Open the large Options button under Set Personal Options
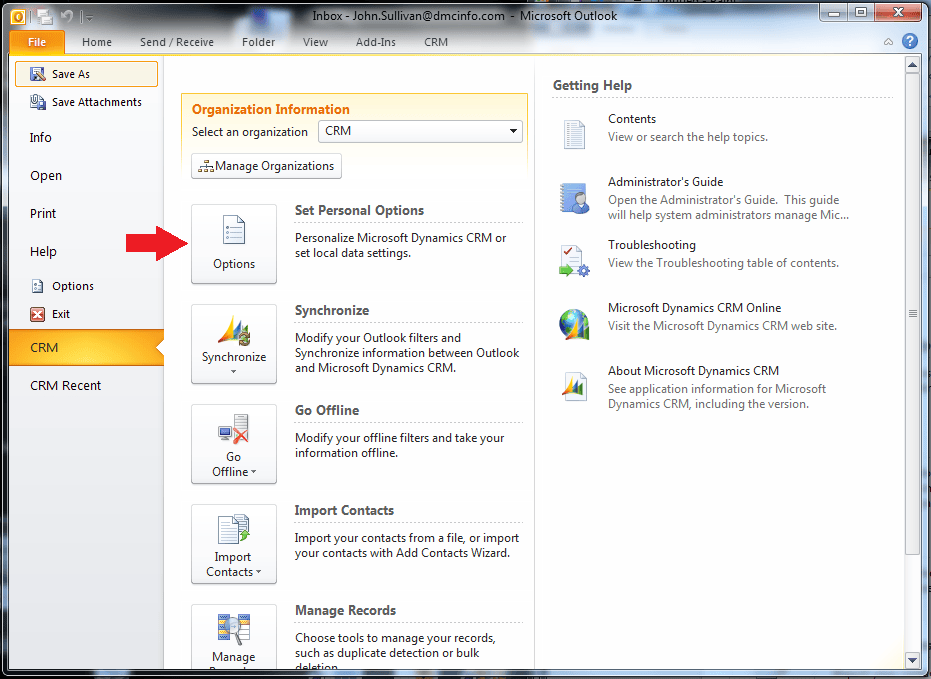The width and height of the screenshot is (931, 679). [x=234, y=244]
